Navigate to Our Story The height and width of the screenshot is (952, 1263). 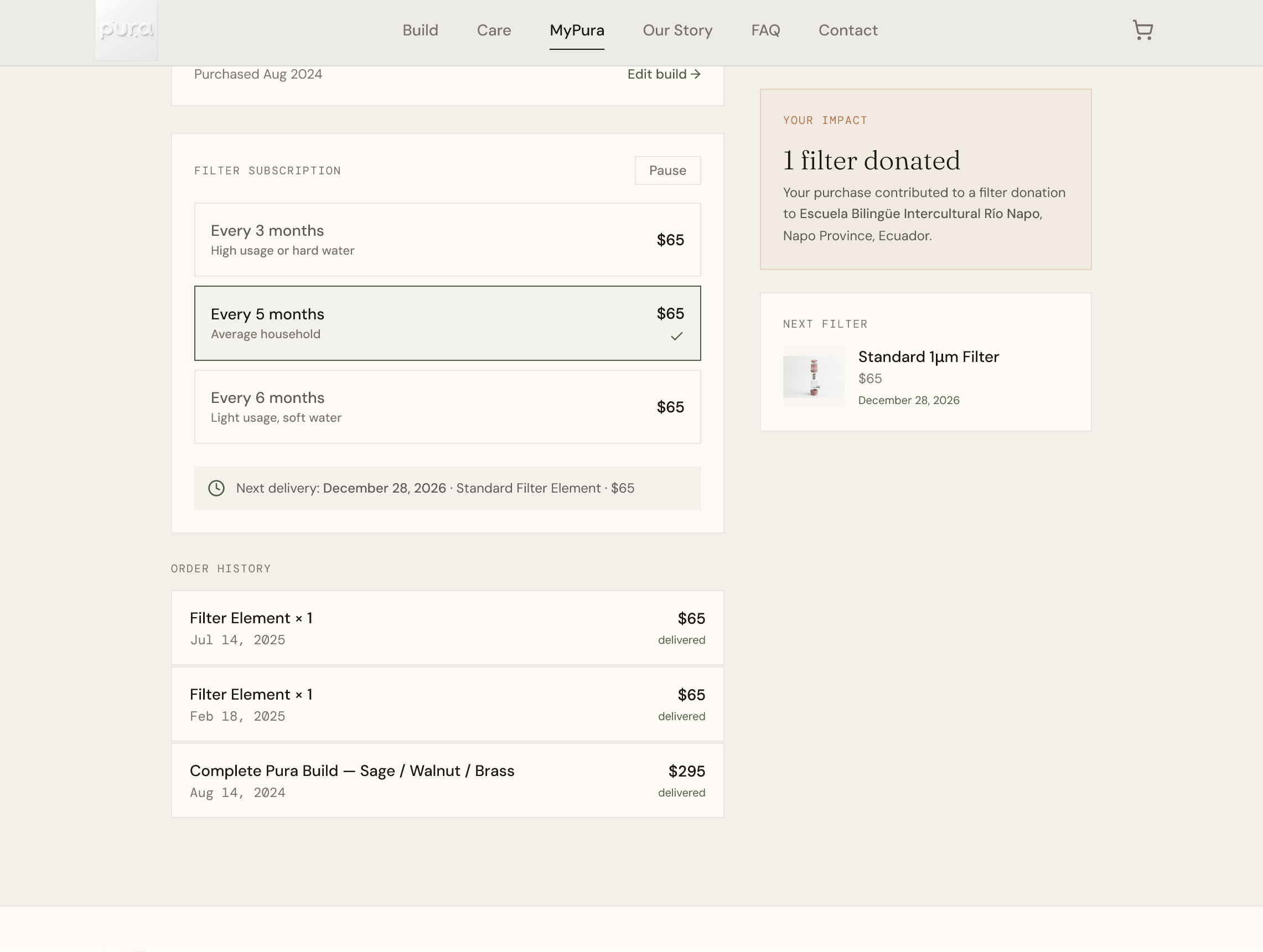pyautogui.click(x=678, y=30)
